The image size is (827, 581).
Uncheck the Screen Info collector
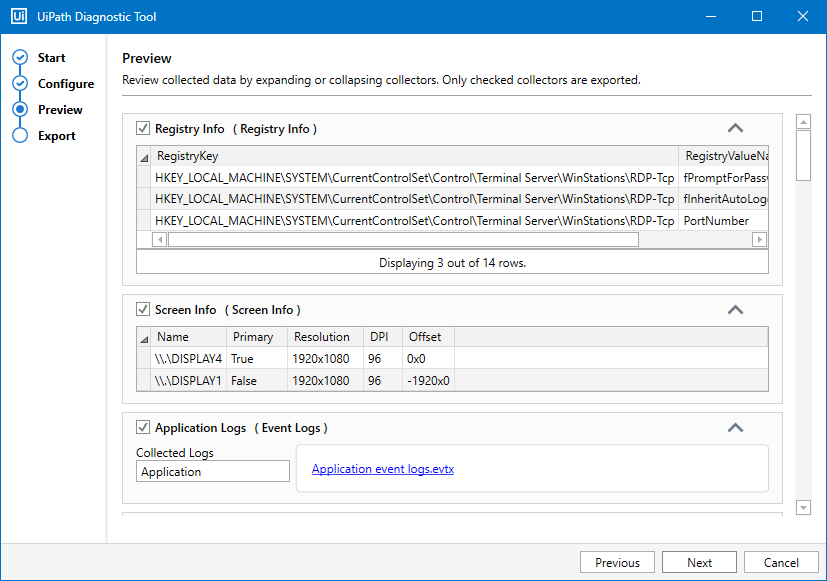coord(143,309)
